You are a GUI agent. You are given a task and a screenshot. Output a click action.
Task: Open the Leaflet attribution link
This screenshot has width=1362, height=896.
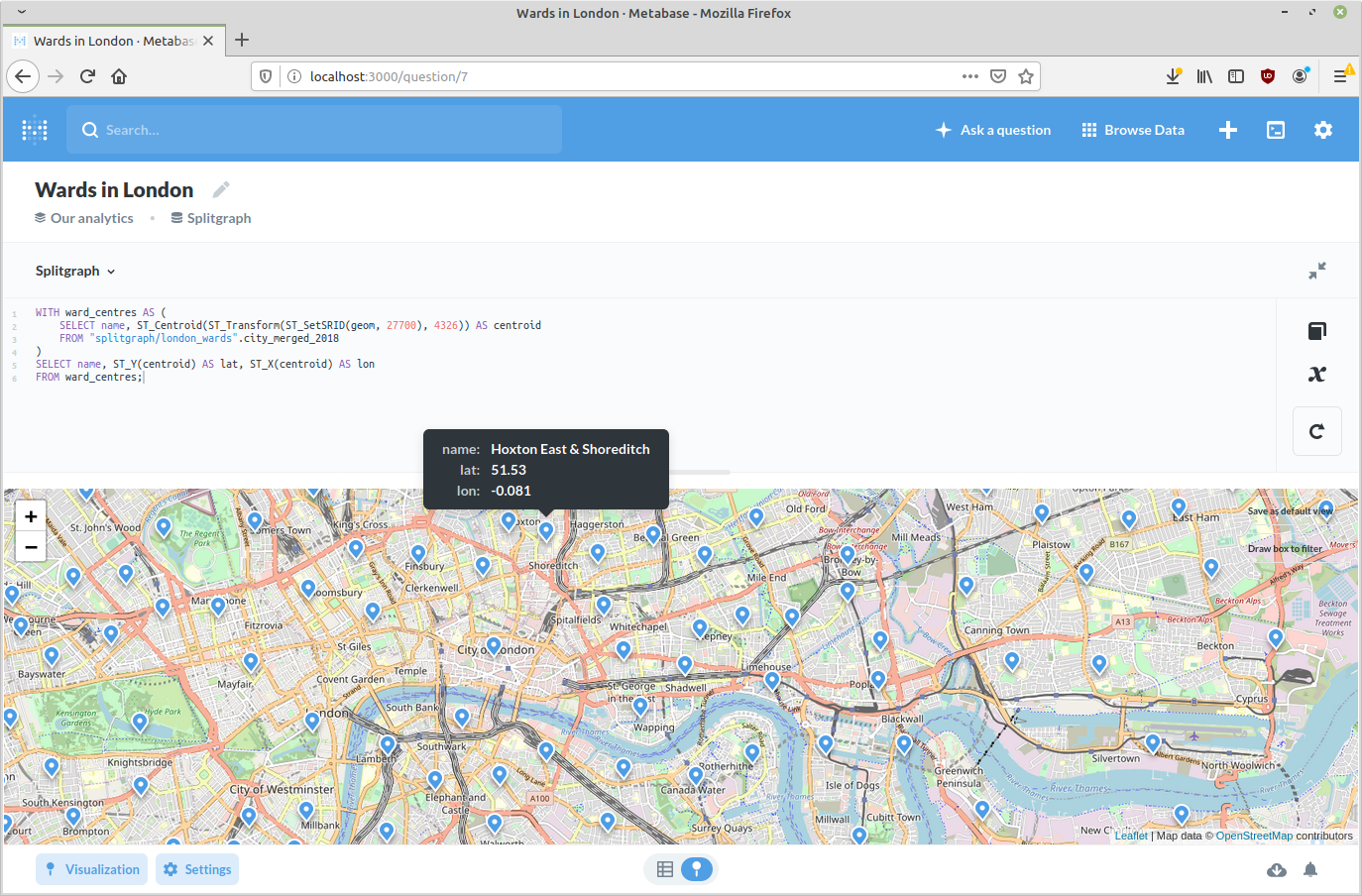click(1131, 836)
